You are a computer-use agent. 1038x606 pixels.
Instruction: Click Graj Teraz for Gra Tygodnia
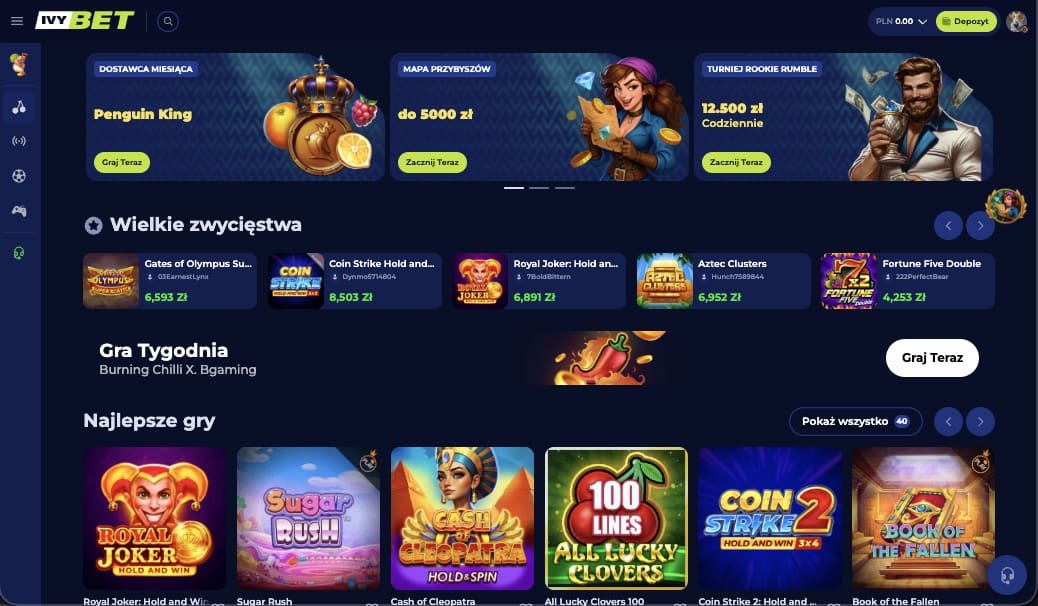click(x=932, y=358)
